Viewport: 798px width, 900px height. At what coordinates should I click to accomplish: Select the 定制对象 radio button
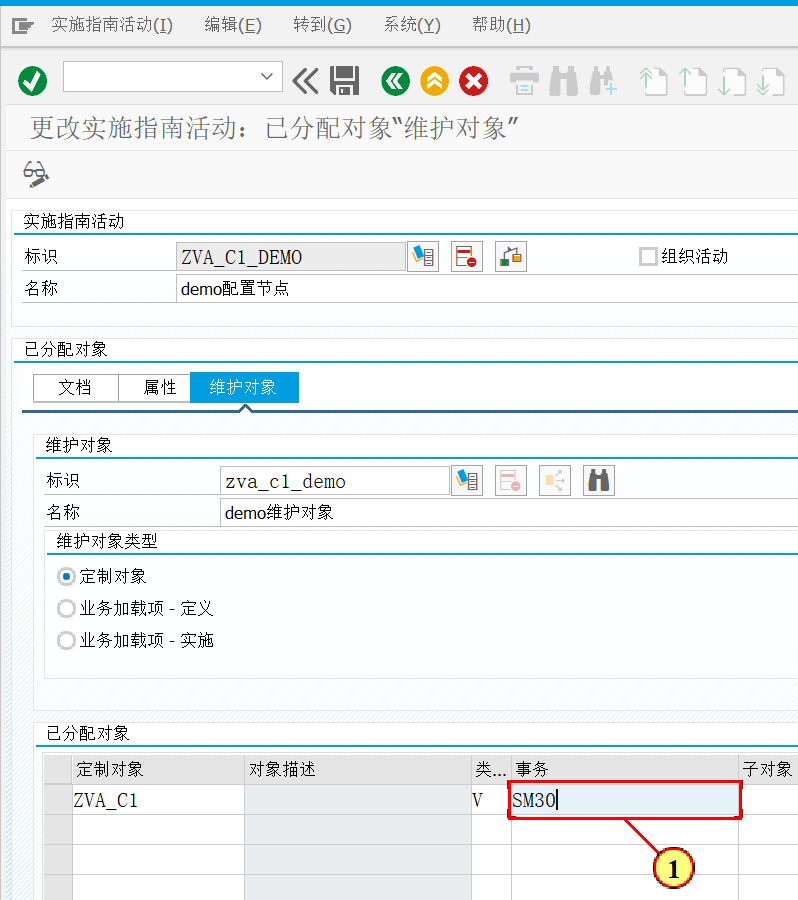(67, 576)
